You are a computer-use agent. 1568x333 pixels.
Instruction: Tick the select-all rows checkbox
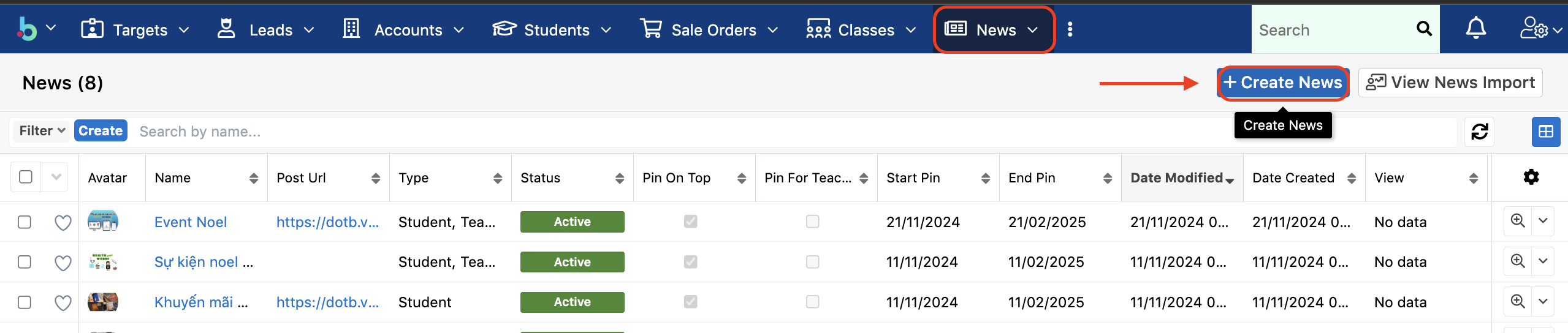click(26, 177)
